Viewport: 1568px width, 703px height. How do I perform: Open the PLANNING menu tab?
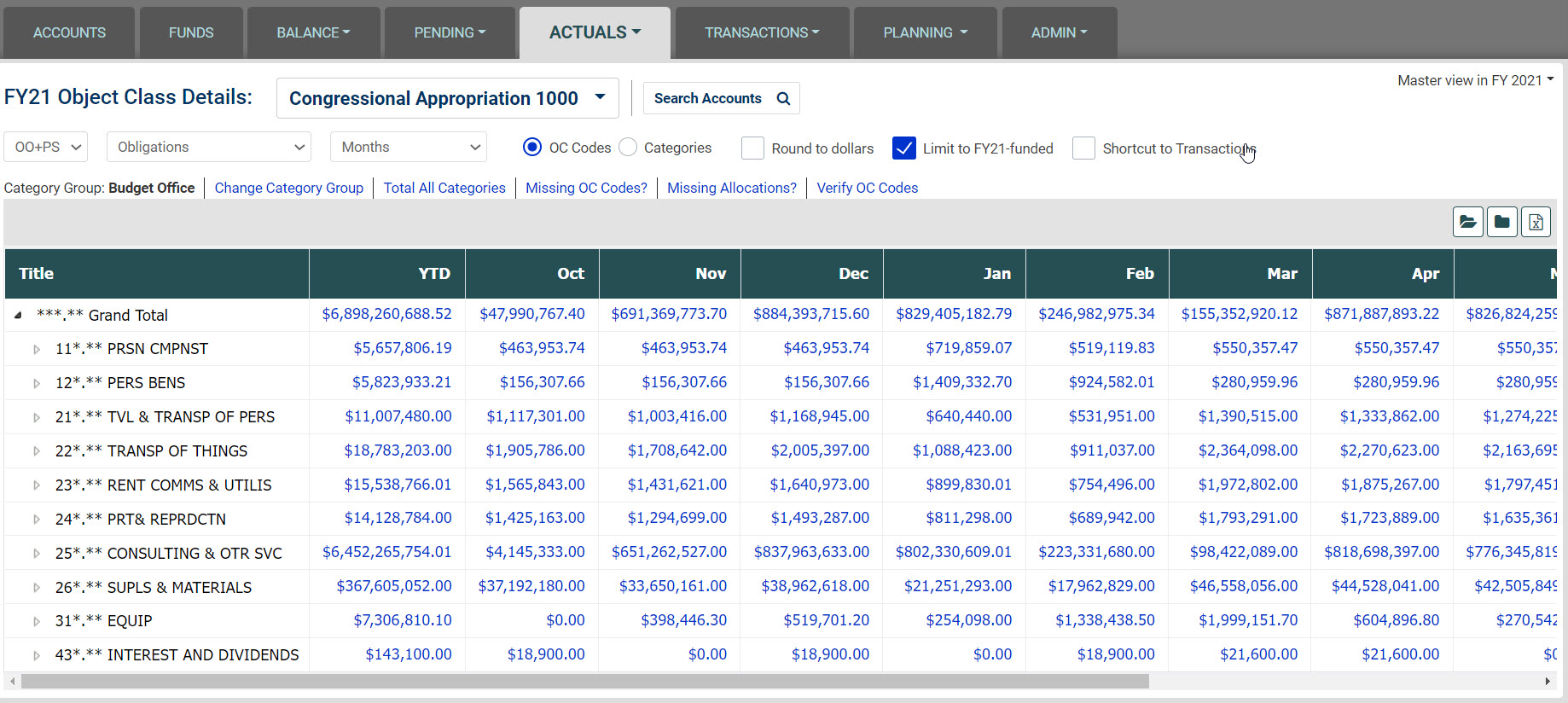click(925, 32)
